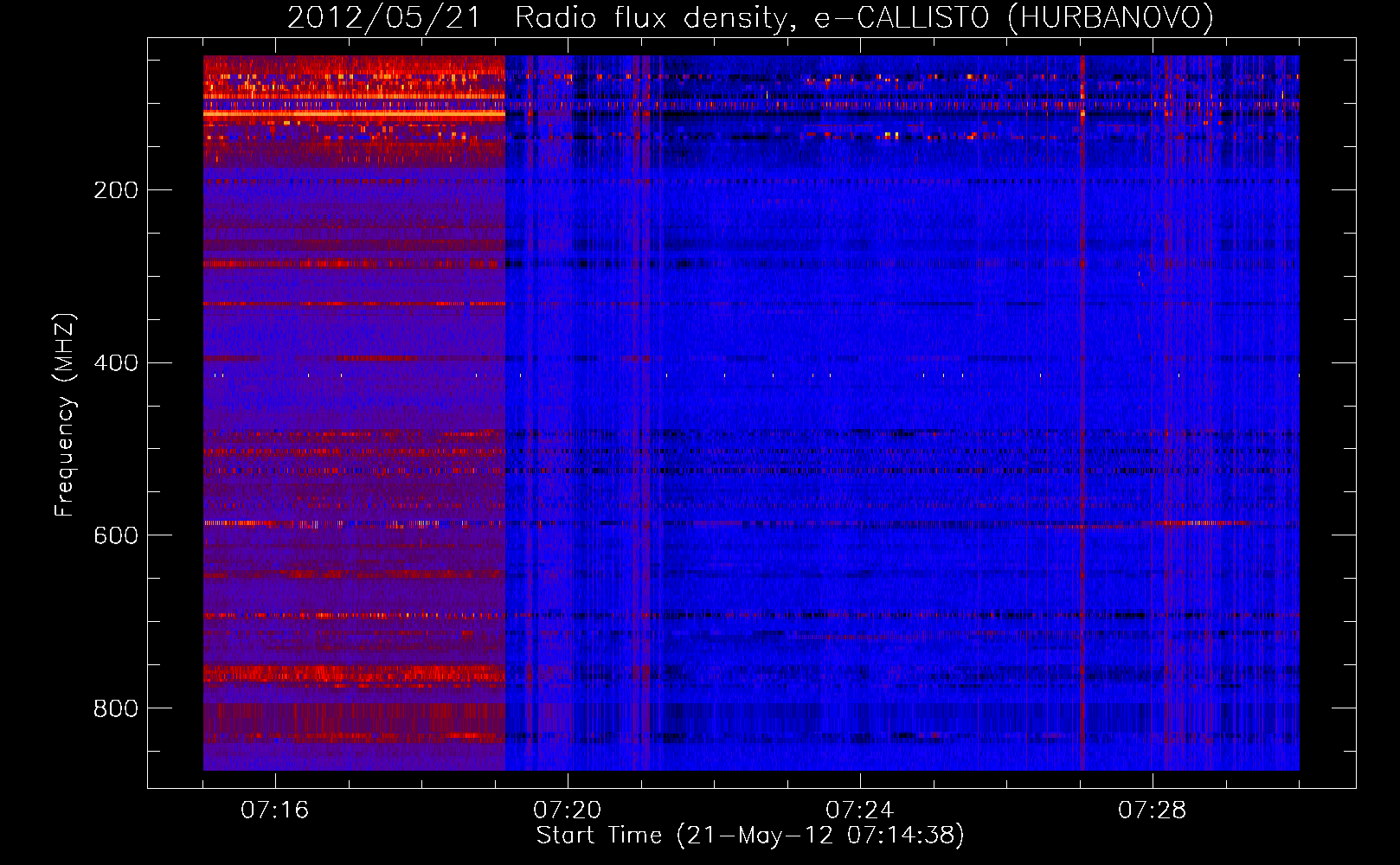Click the 200 frequency tick label
The image size is (1400, 865).
coord(116,190)
